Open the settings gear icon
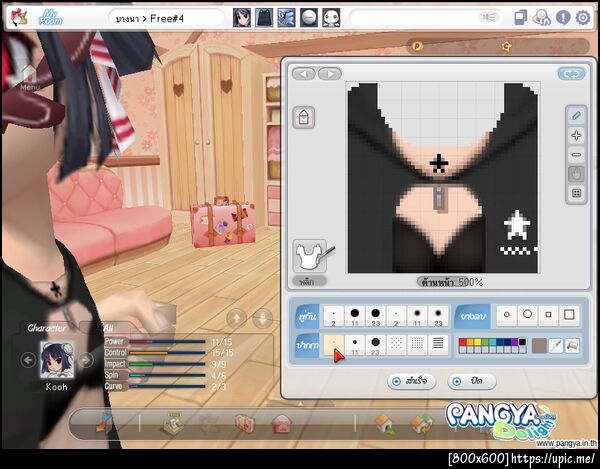The image size is (600, 469). [583, 18]
